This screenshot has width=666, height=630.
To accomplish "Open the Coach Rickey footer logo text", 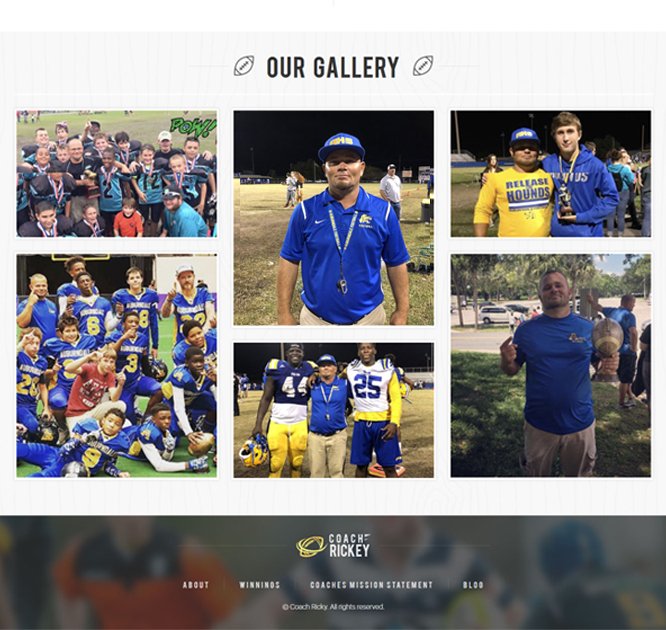I will [349, 546].
